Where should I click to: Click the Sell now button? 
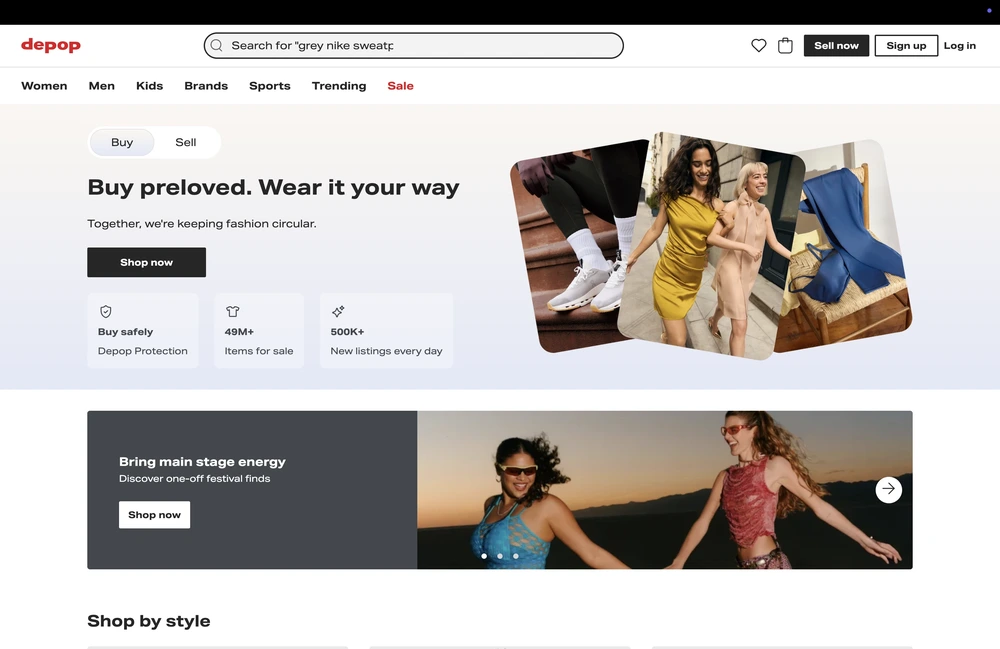836,45
